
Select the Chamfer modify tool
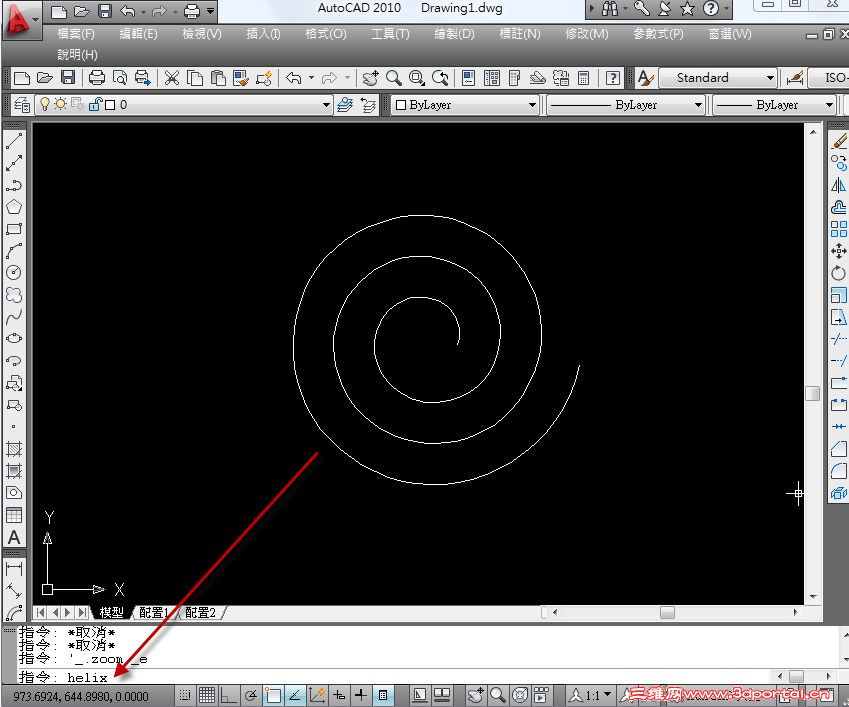tap(839, 449)
